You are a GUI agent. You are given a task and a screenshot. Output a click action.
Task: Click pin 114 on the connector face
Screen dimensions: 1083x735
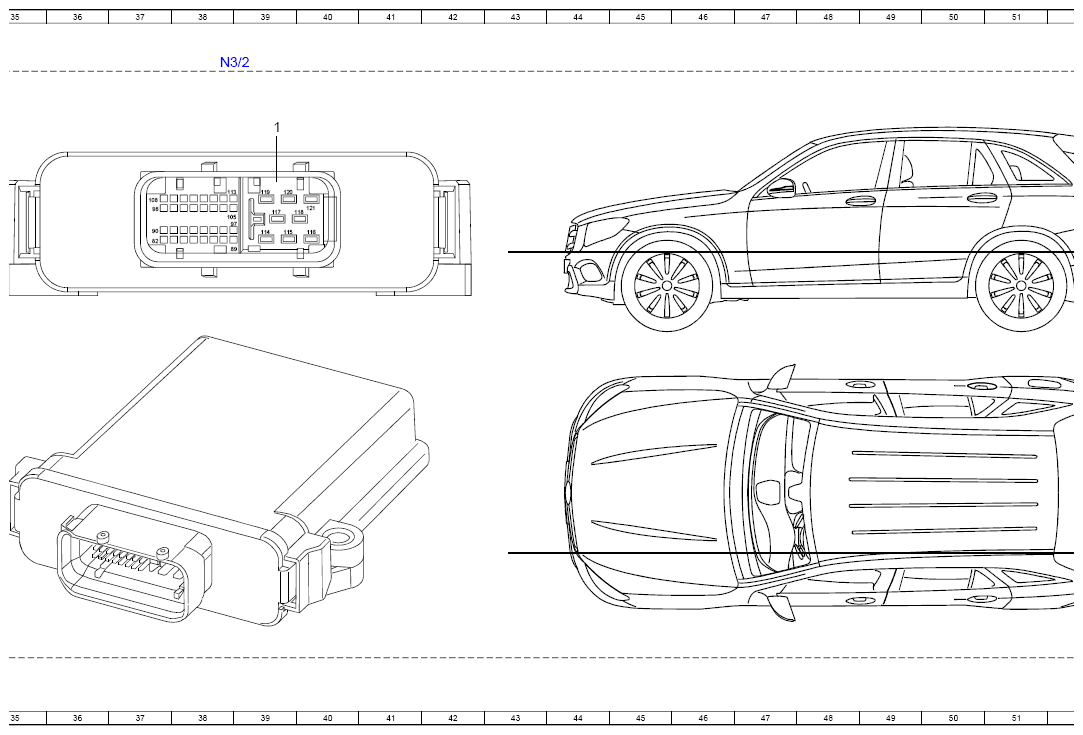pos(266,238)
